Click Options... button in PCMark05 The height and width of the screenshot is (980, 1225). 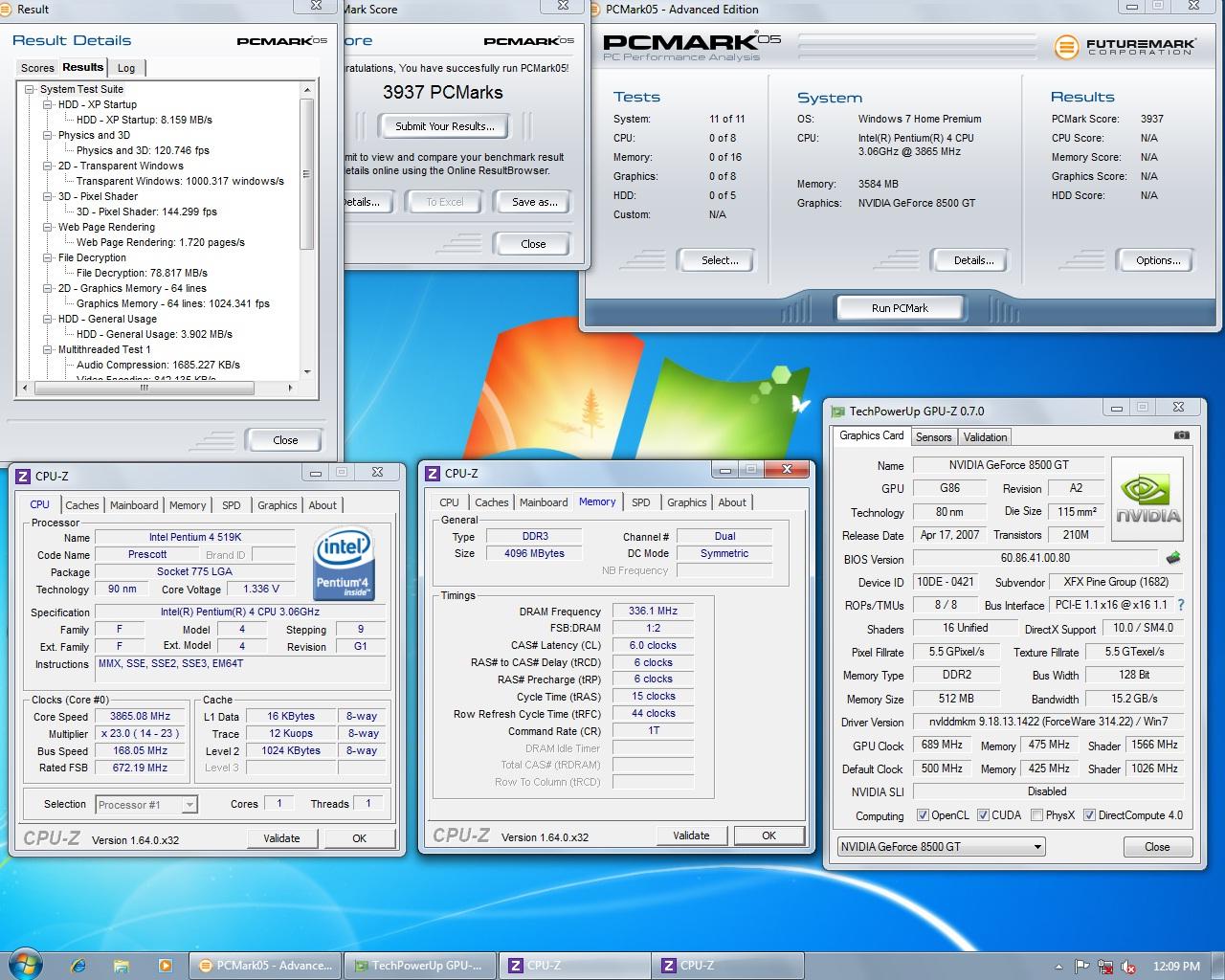click(1158, 260)
